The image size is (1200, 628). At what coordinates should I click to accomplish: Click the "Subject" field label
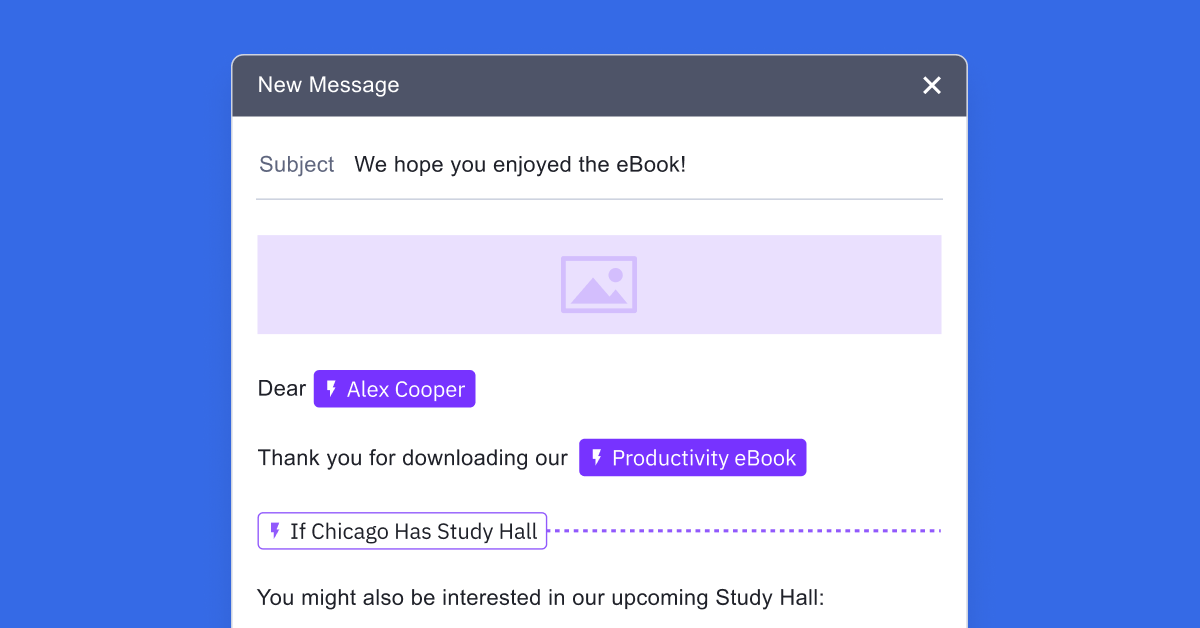[296, 164]
